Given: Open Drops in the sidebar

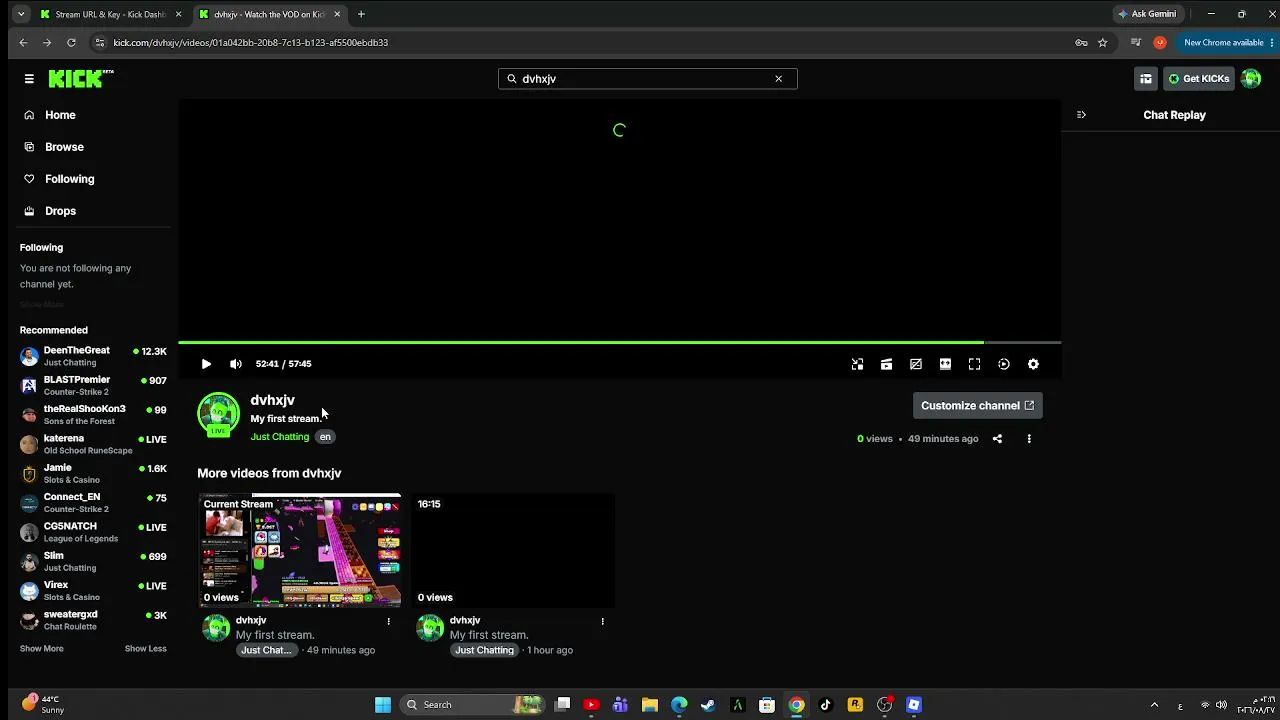Looking at the screenshot, I should (60, 211).
